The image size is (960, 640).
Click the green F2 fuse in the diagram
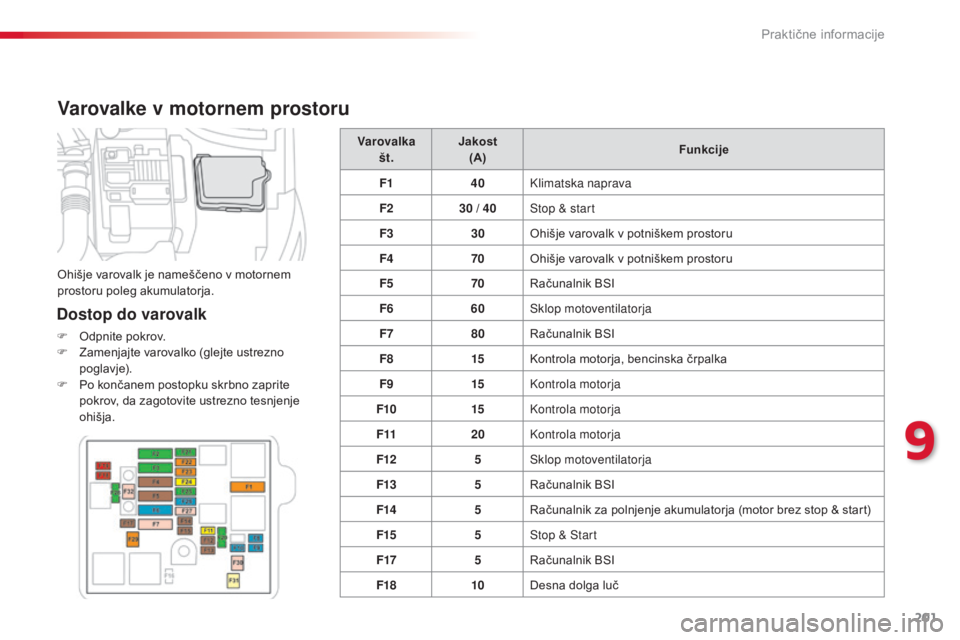[156, 454]
